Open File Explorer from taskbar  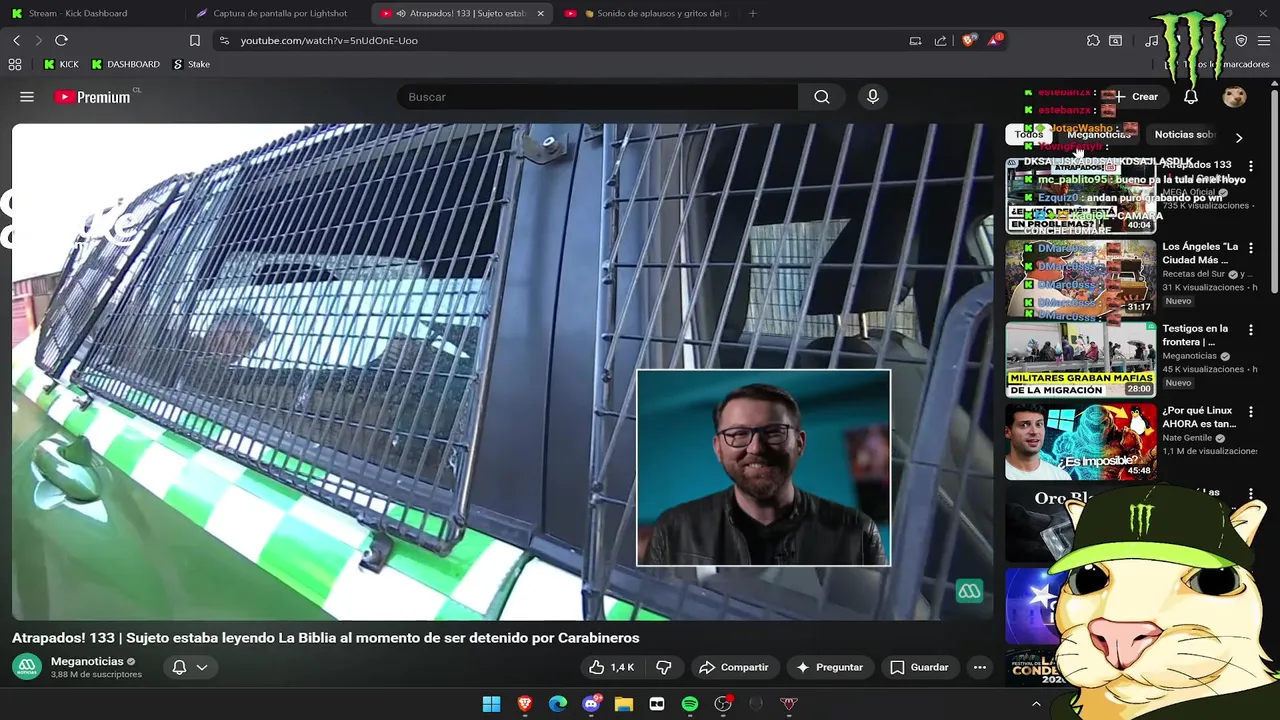[624, 704]
